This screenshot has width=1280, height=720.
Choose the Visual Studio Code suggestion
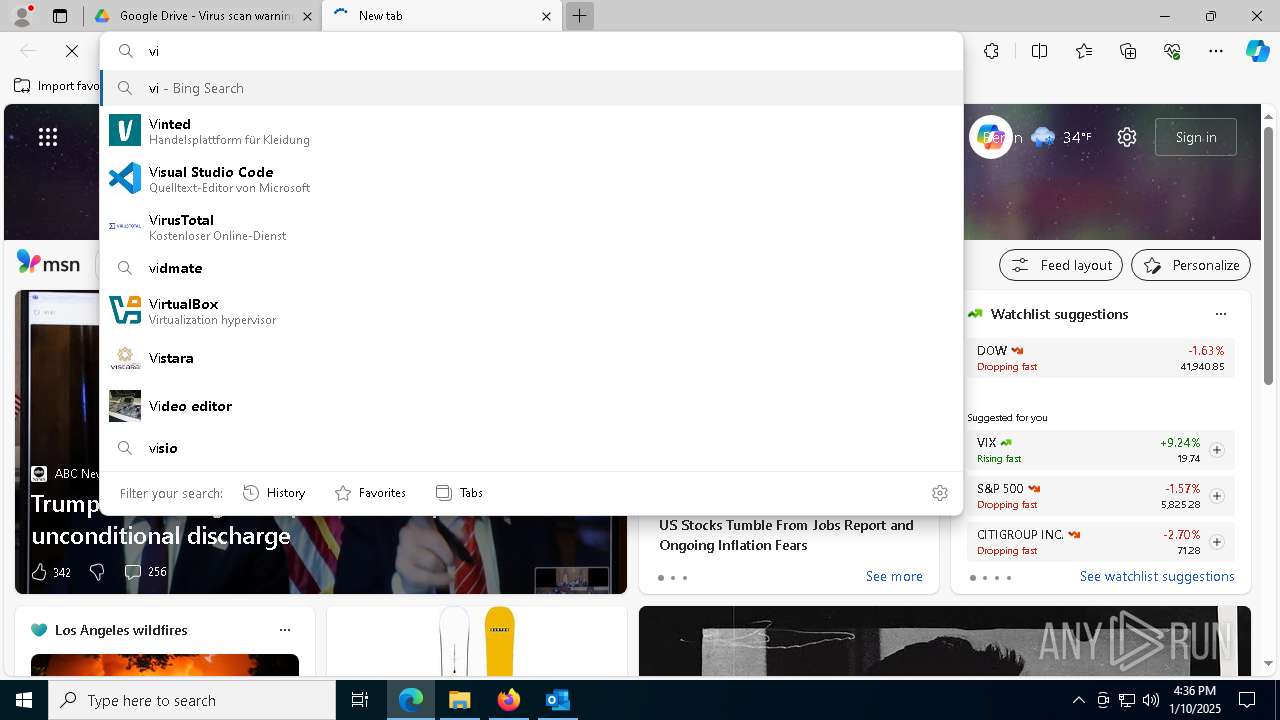click(531, 179)
